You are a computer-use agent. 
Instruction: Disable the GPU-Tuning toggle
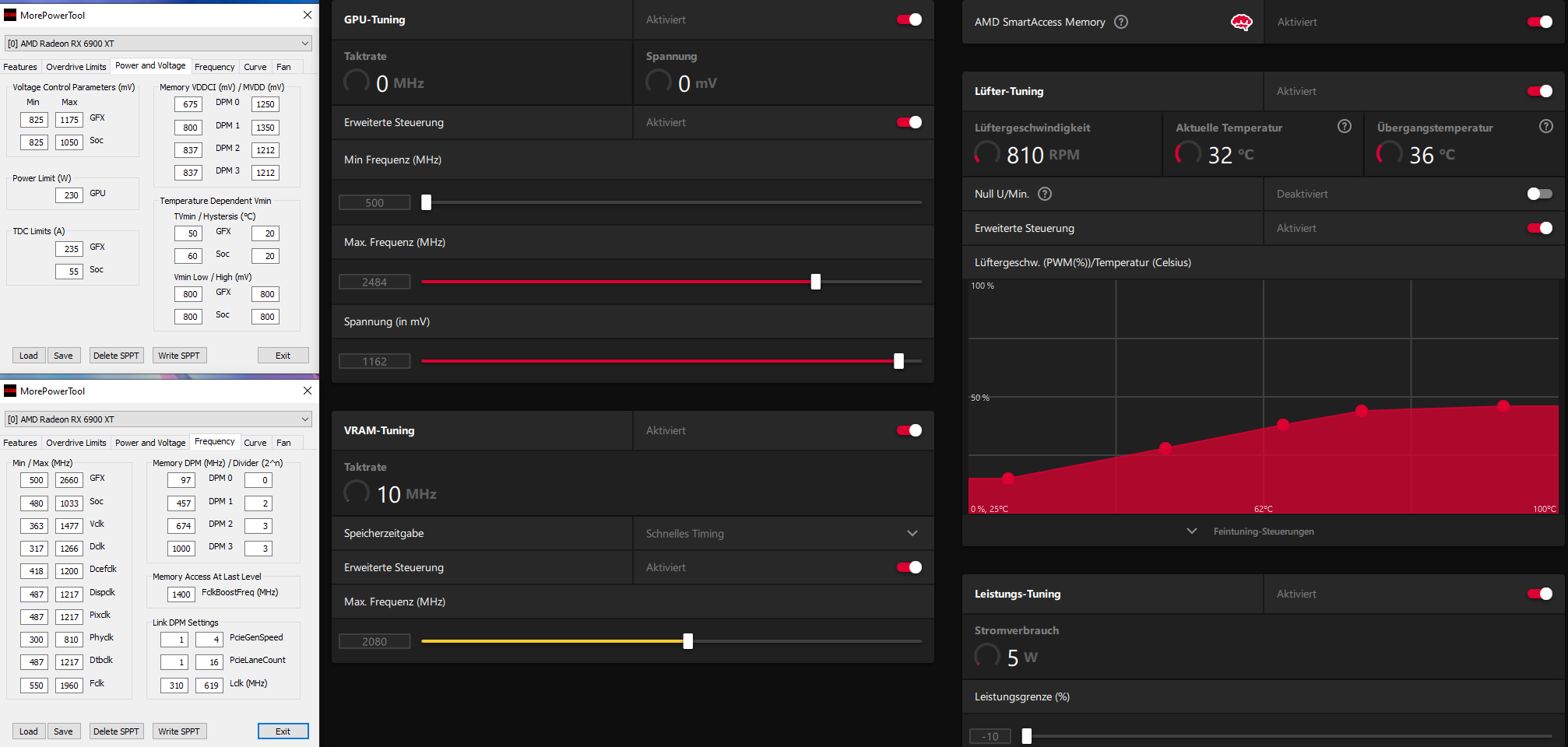[909, 19]
